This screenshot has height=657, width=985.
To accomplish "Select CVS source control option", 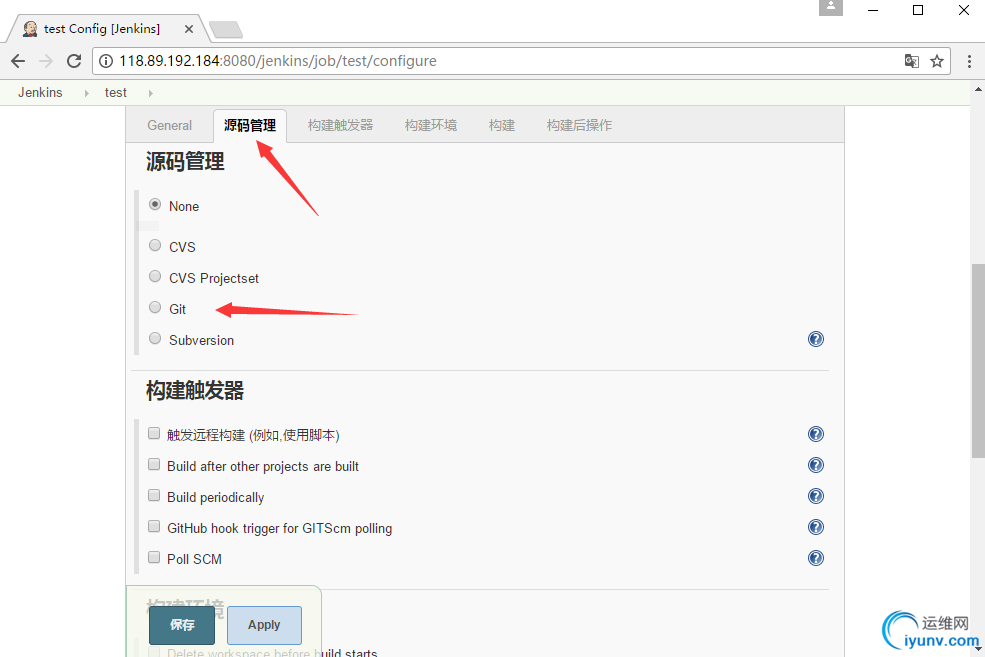I will point(155,246).
